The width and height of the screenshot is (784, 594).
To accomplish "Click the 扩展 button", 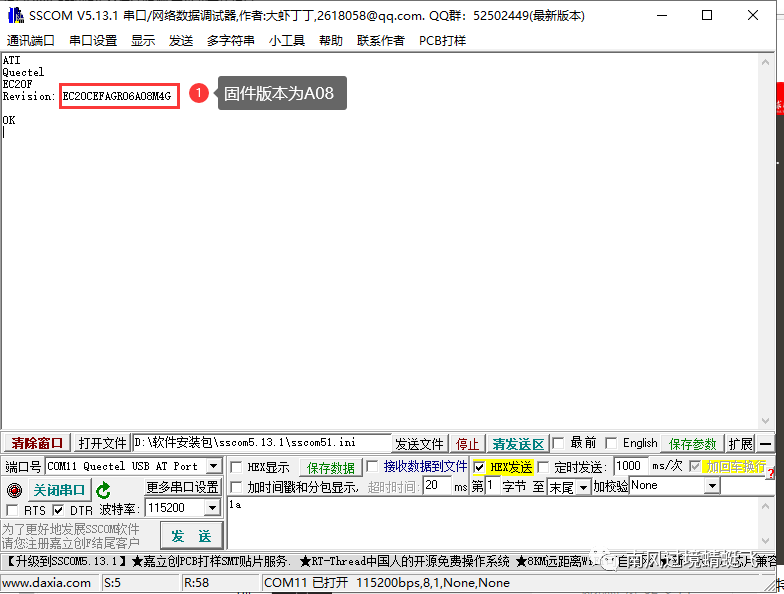I will click(740, 444).
